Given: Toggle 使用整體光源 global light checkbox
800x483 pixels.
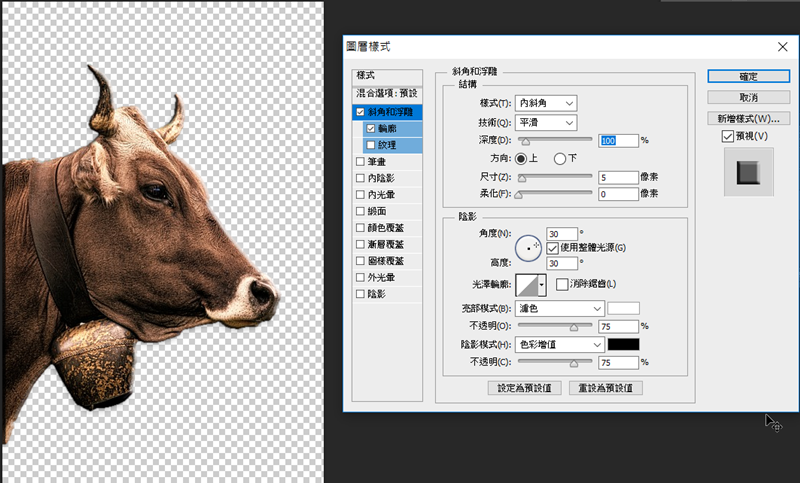Looking at the screenshot, I should [x=552, y=247].
